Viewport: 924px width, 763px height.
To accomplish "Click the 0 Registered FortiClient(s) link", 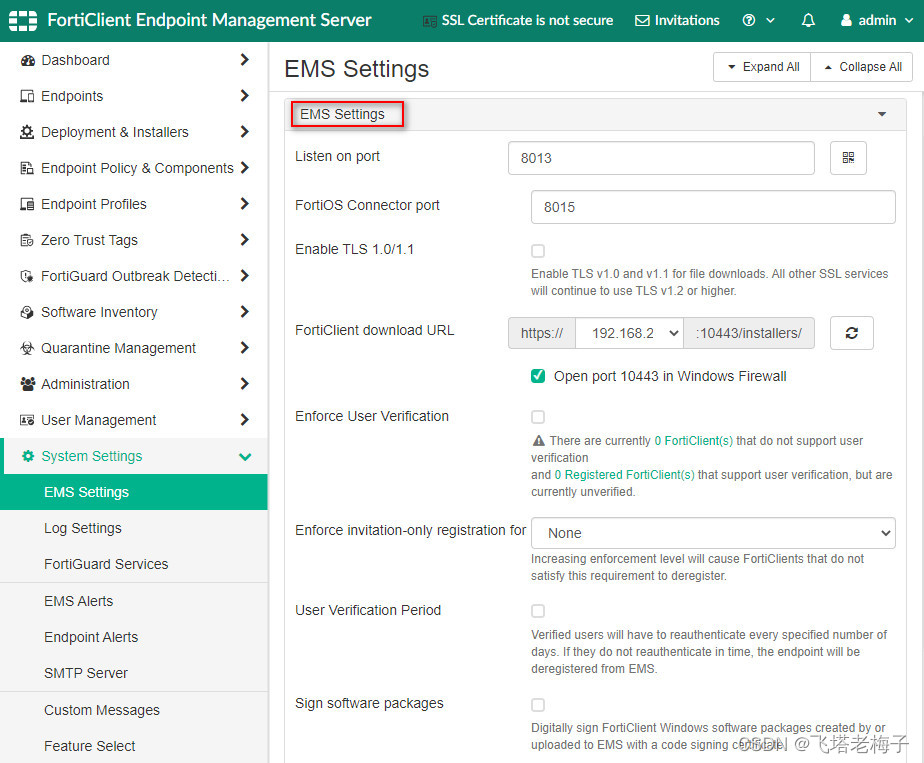I will pos(625,475).
